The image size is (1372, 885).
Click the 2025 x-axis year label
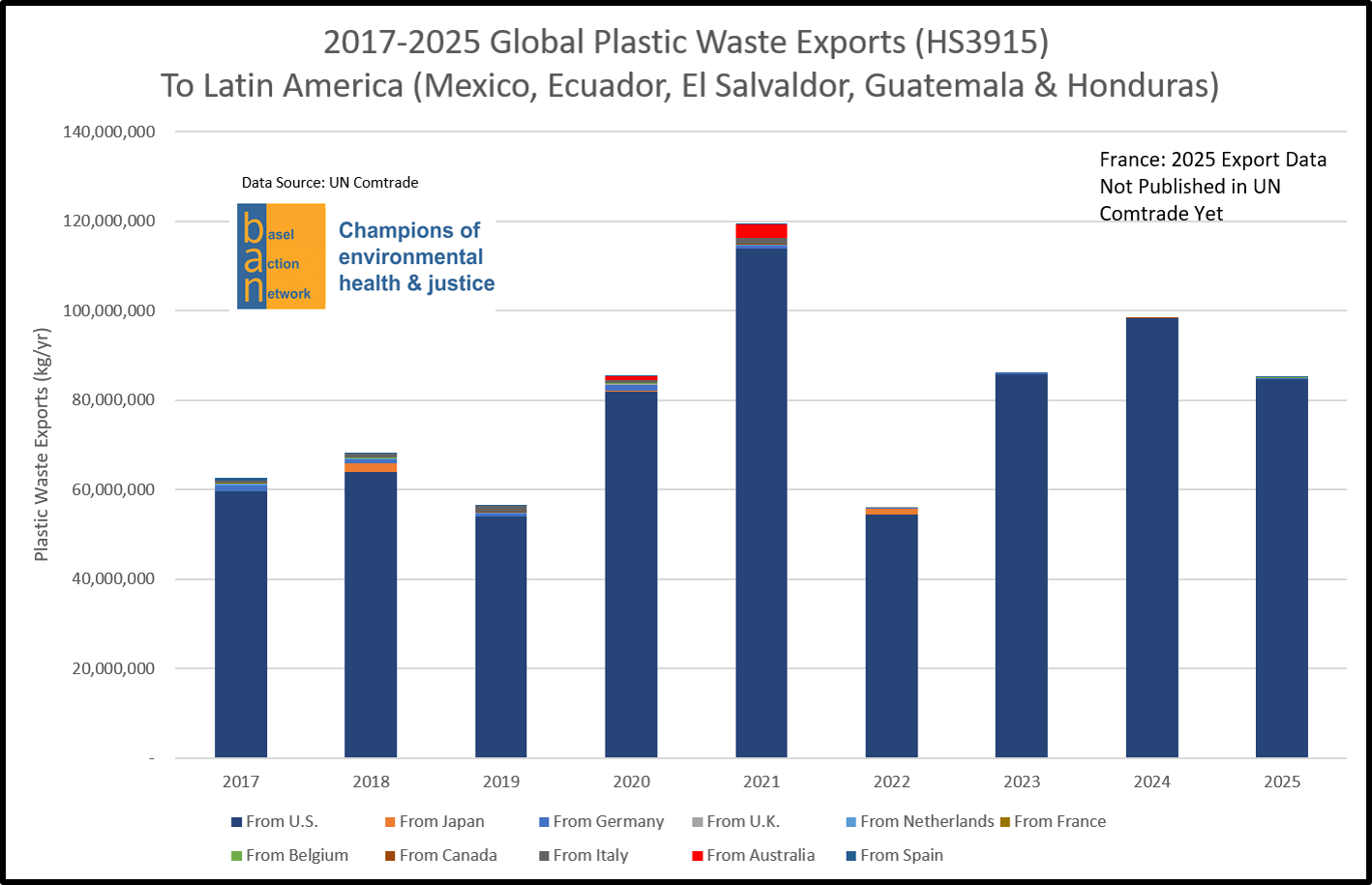pyautogui.click(x=1282, y=782)
